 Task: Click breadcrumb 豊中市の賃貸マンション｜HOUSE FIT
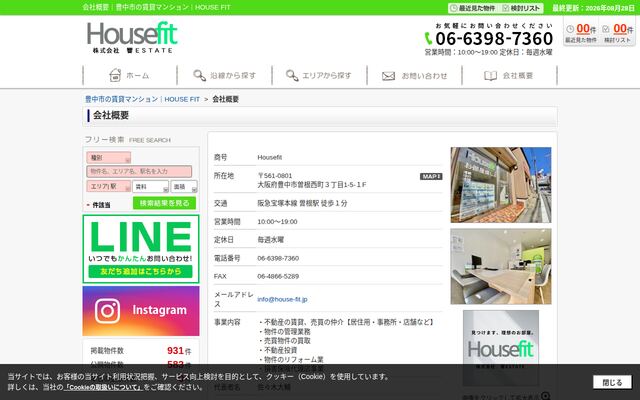(x=142, y=99)
